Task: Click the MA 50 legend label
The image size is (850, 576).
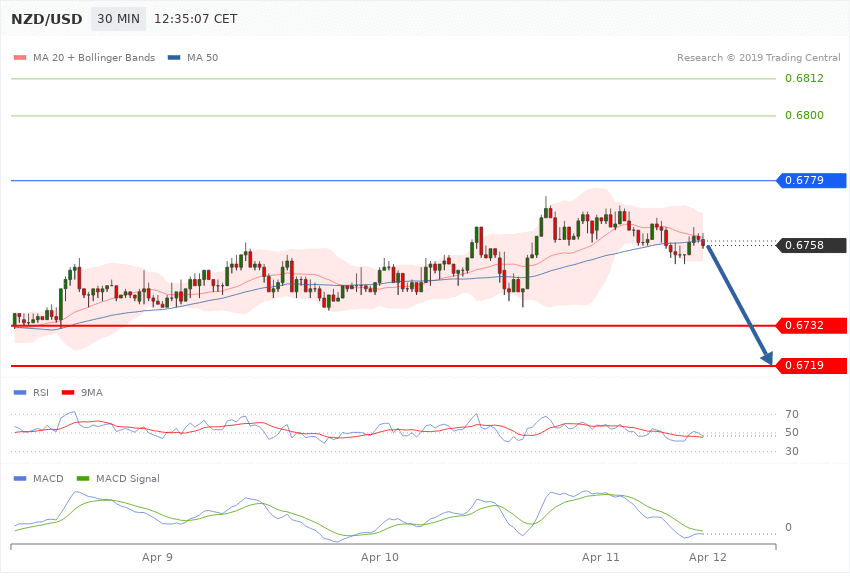Action: pyautogui.click(x=202, y=57)
